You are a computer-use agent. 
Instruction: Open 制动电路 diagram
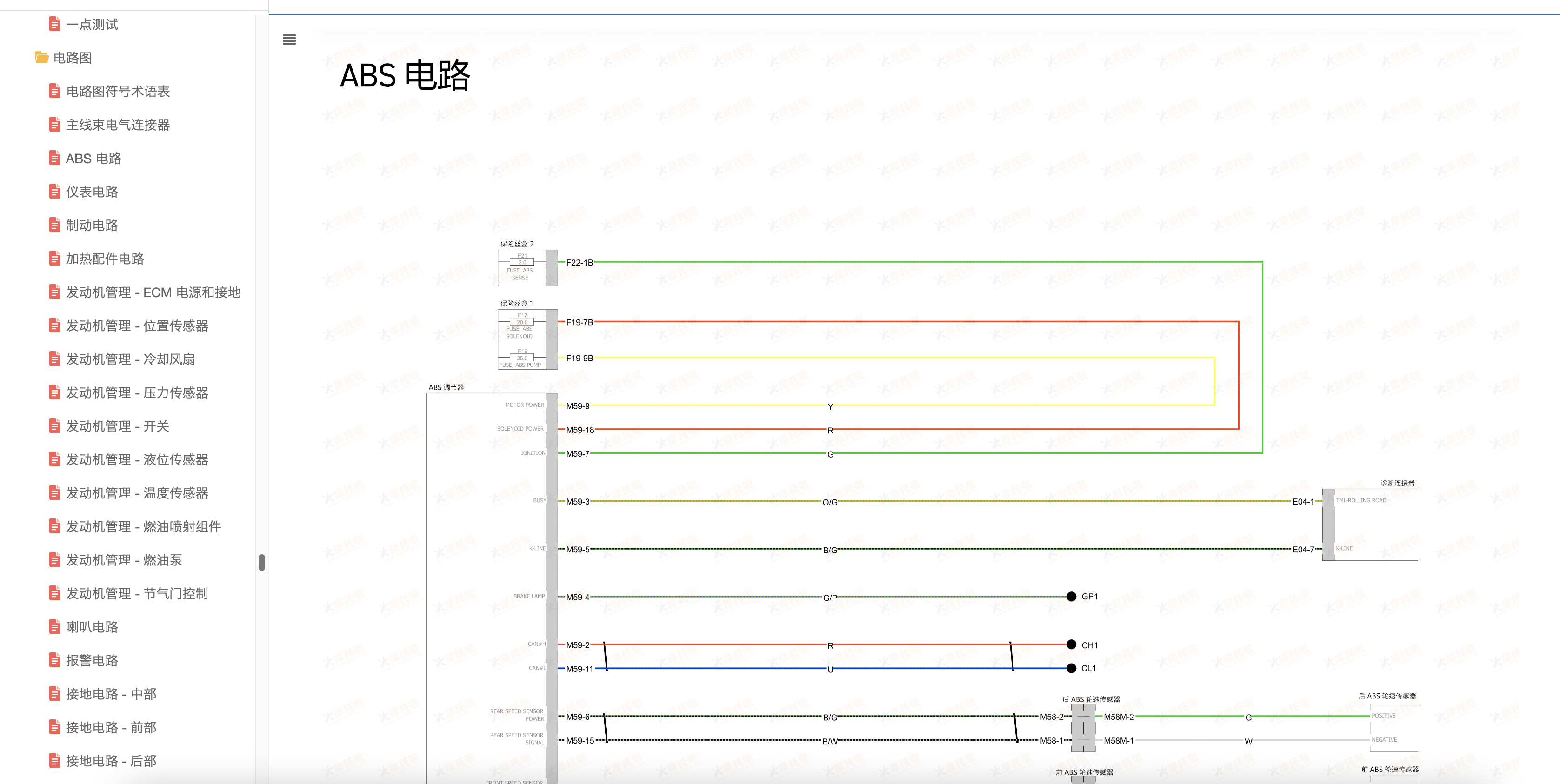[x=92, y=225]
